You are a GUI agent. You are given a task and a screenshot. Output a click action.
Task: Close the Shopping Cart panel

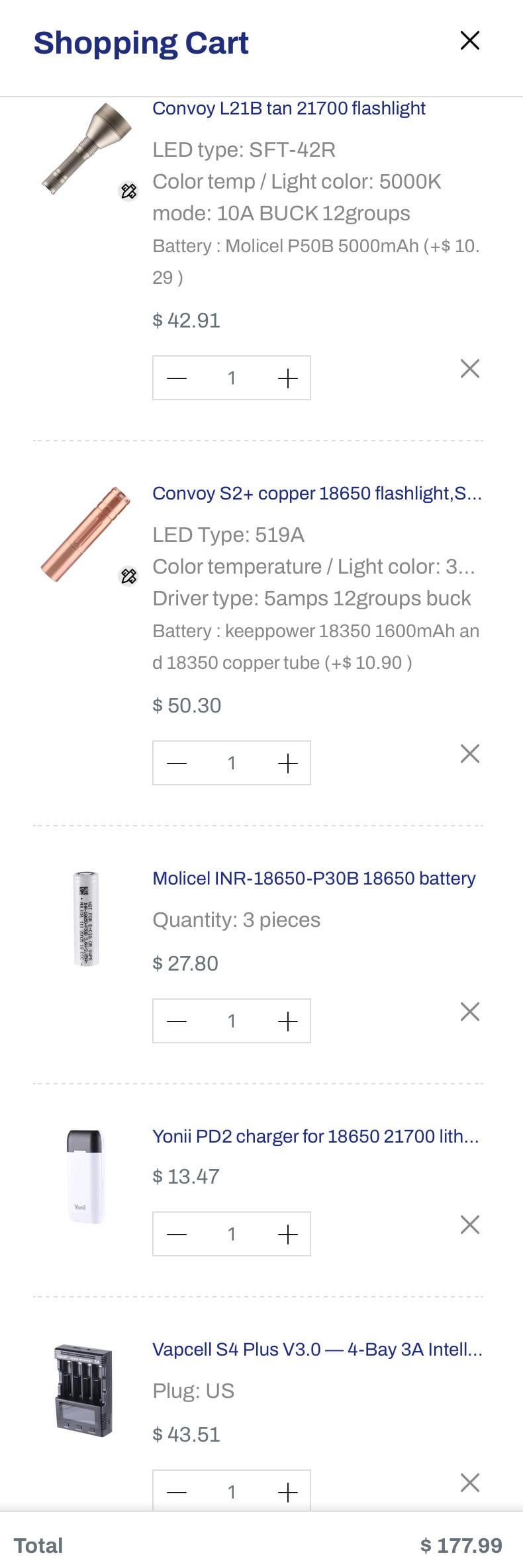point(469,40)
